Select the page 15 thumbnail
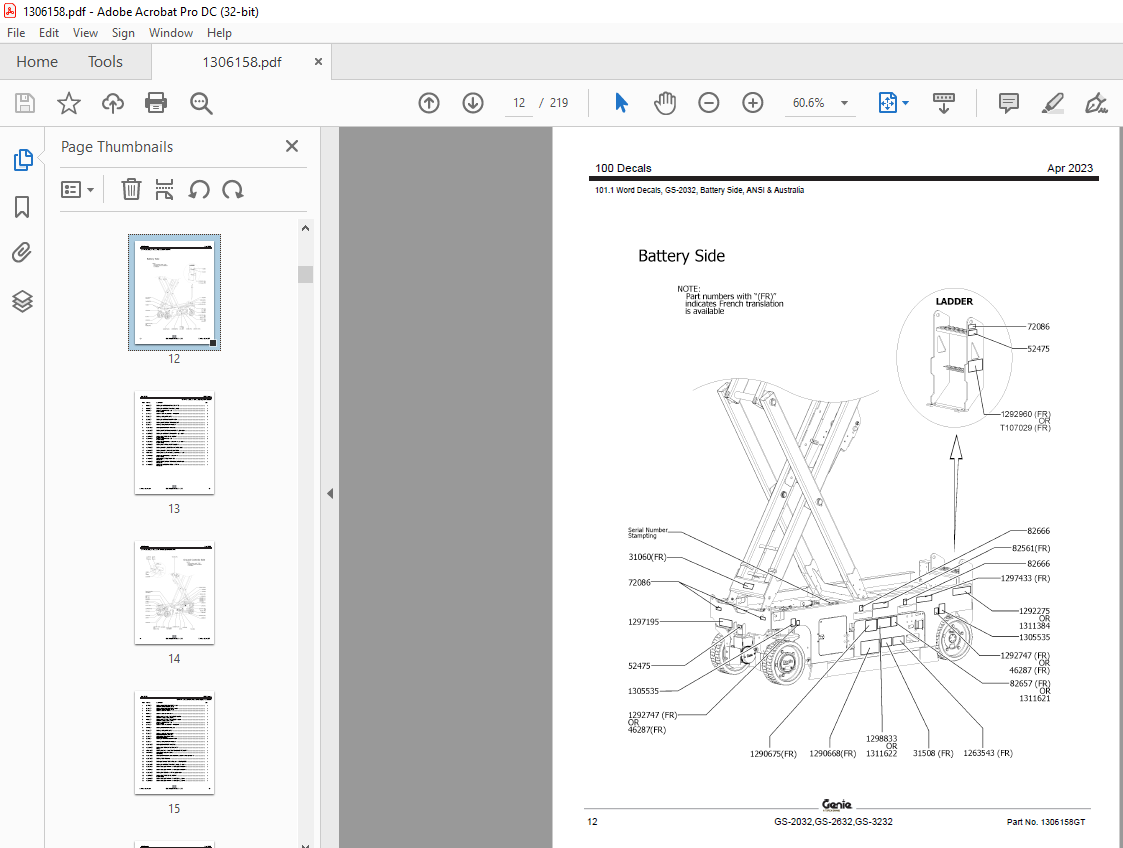Image resolution: width=1123 pixels, height=848 pixels. click(x=174, y=743)
